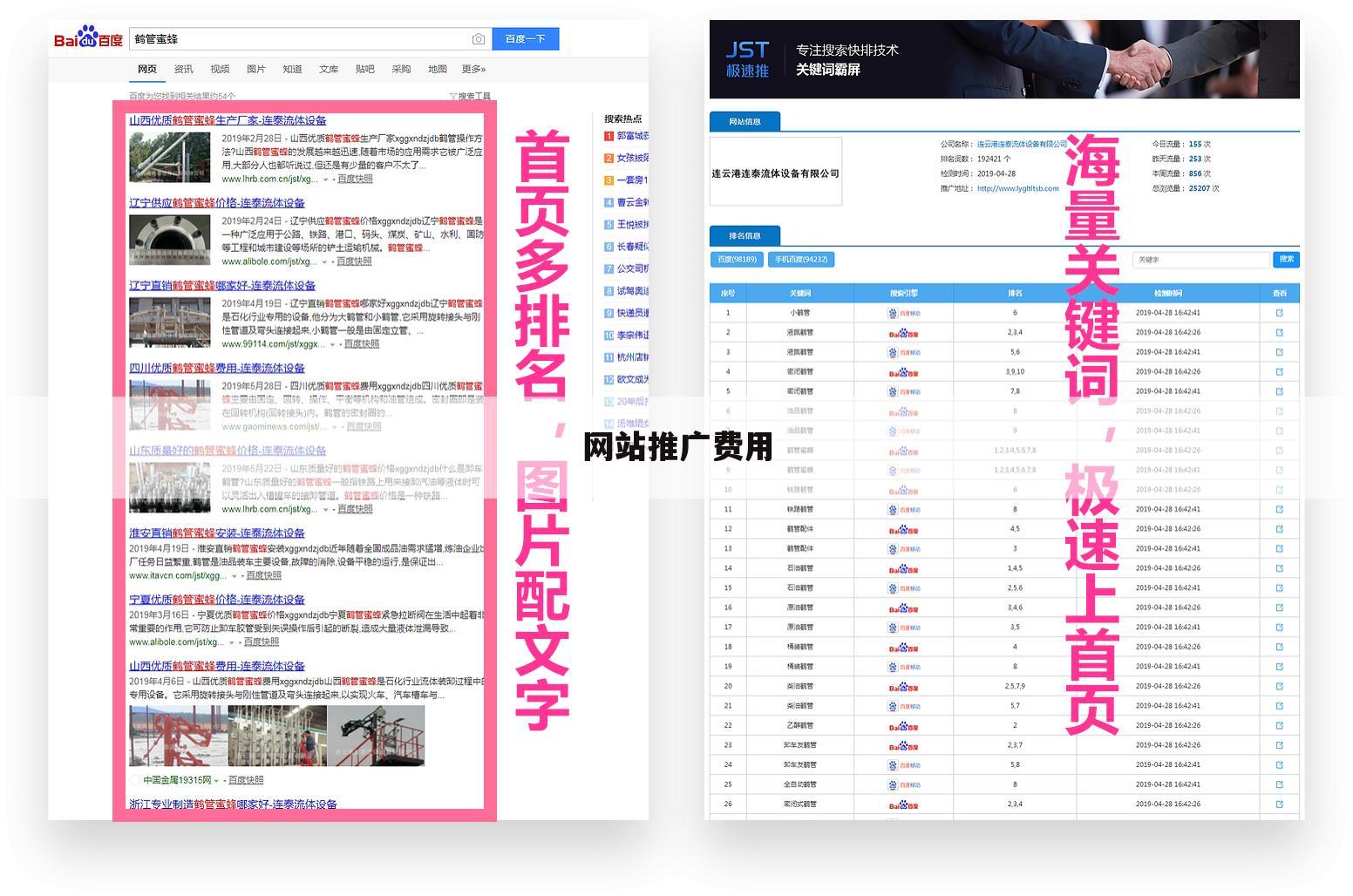Switch to the 贴吧 tab

(x=364, y=69)
